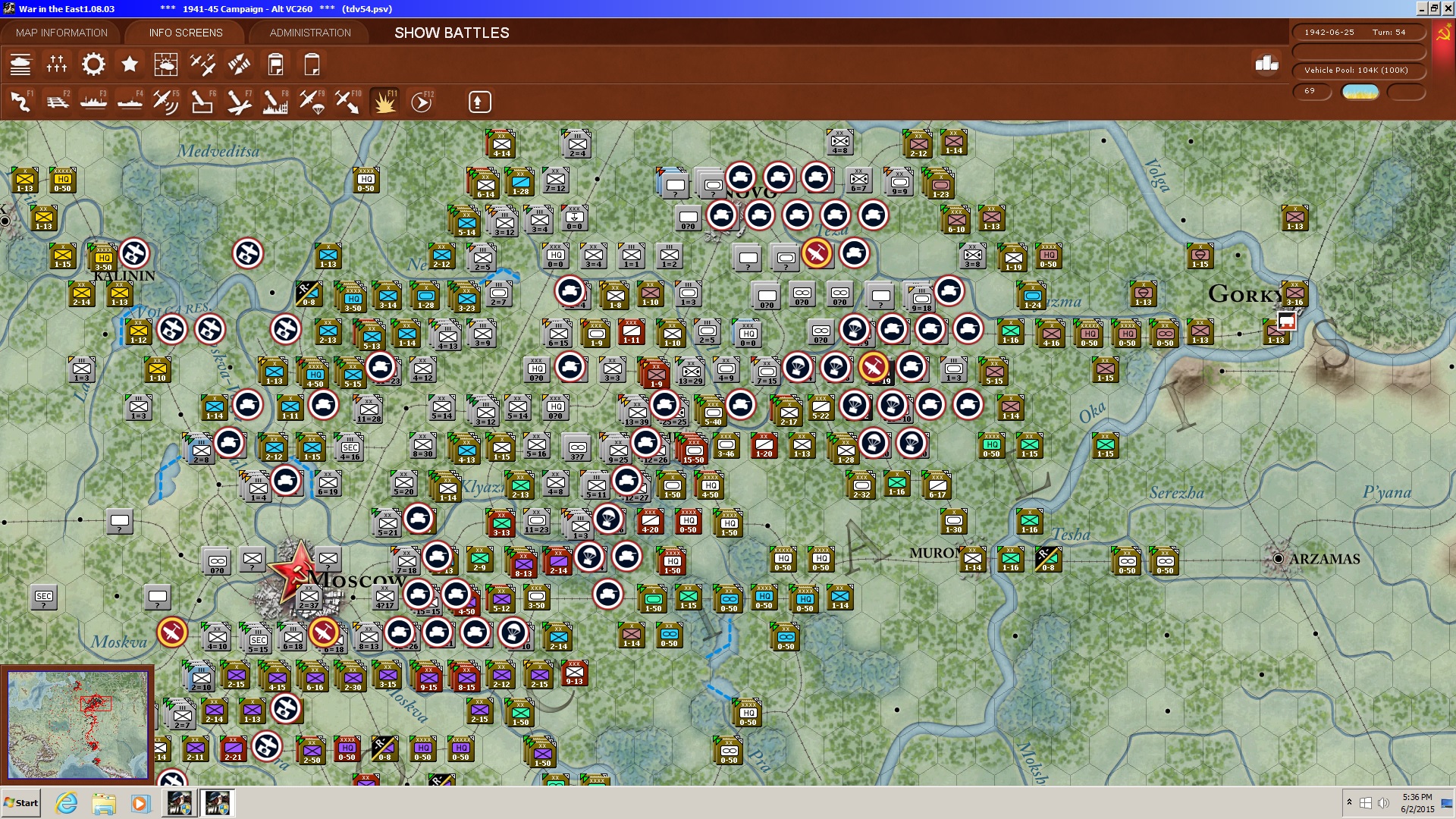1456x819 pixels.
Task: Select the 6-17 unit counter
Action: (937, 485)
